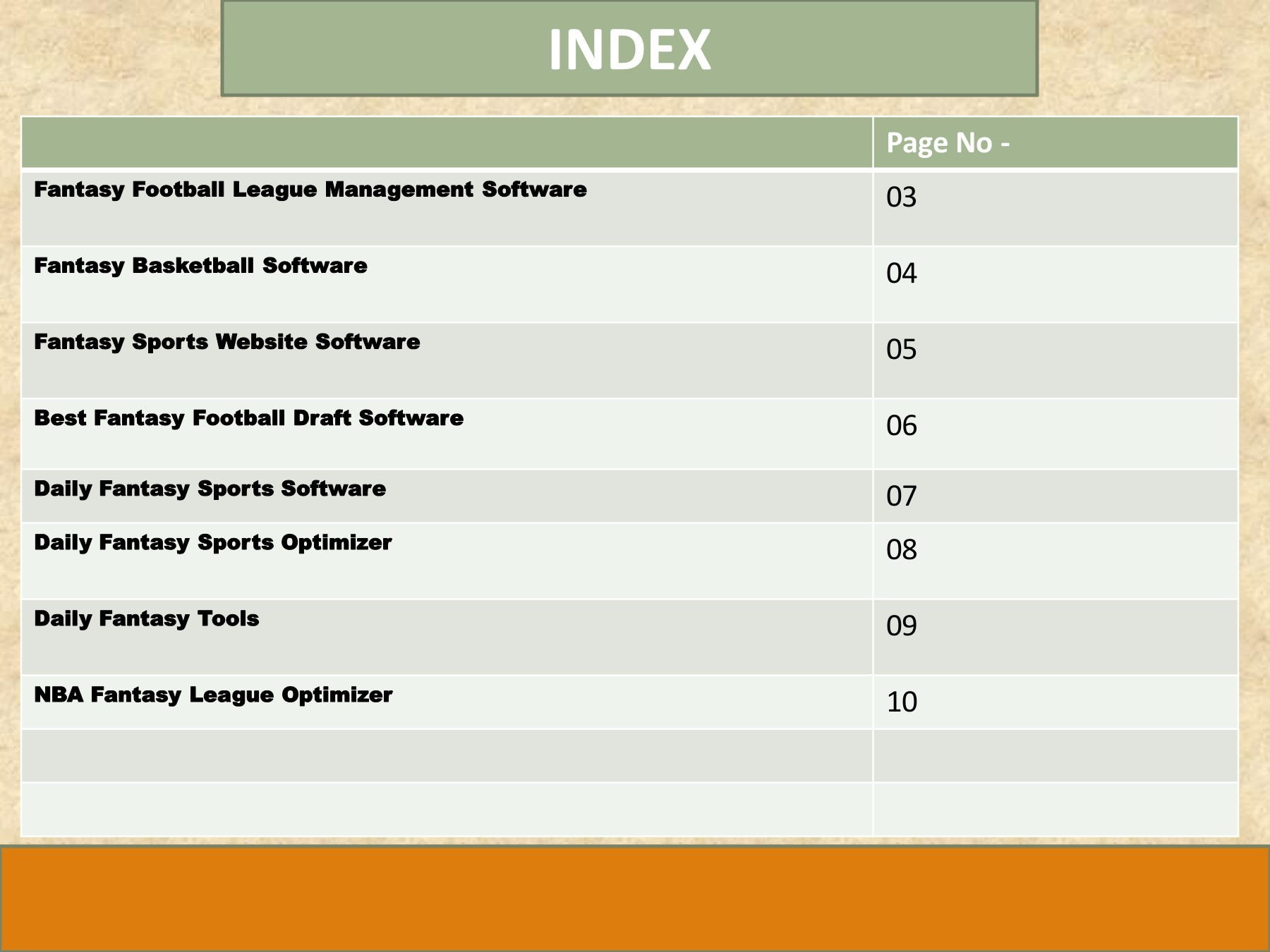Select 'Fantasy Basketball Software' row text
This screenshot has width=1270, height=952.
click(x=200, y=266)
